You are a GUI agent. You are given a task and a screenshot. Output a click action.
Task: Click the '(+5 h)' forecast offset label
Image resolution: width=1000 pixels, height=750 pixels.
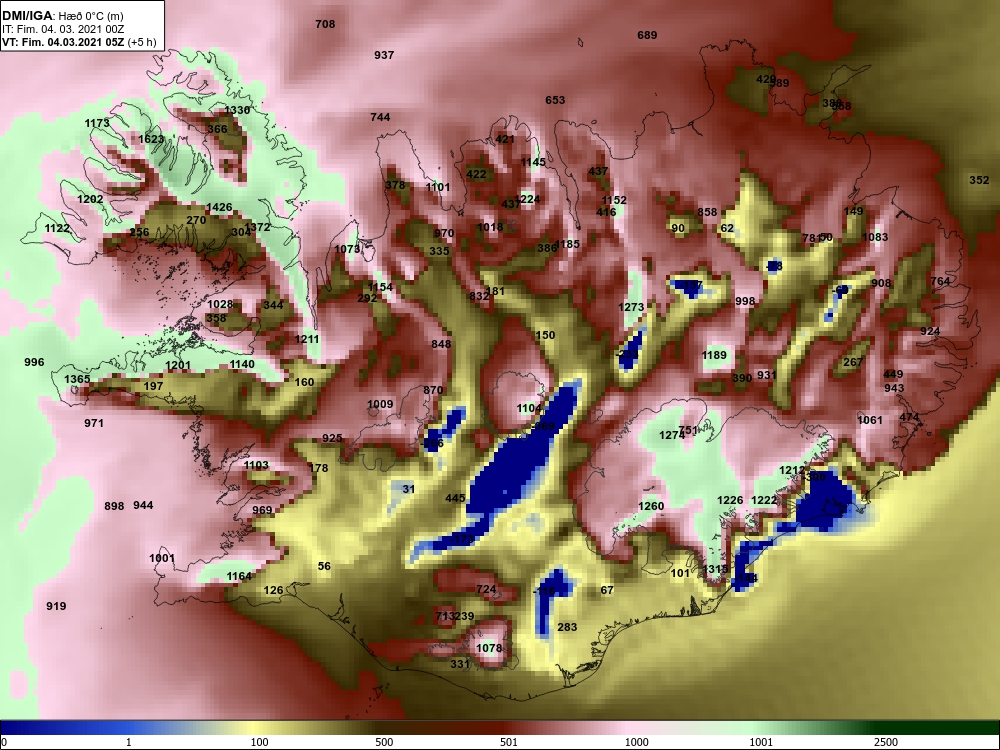(x=142, y=42)
